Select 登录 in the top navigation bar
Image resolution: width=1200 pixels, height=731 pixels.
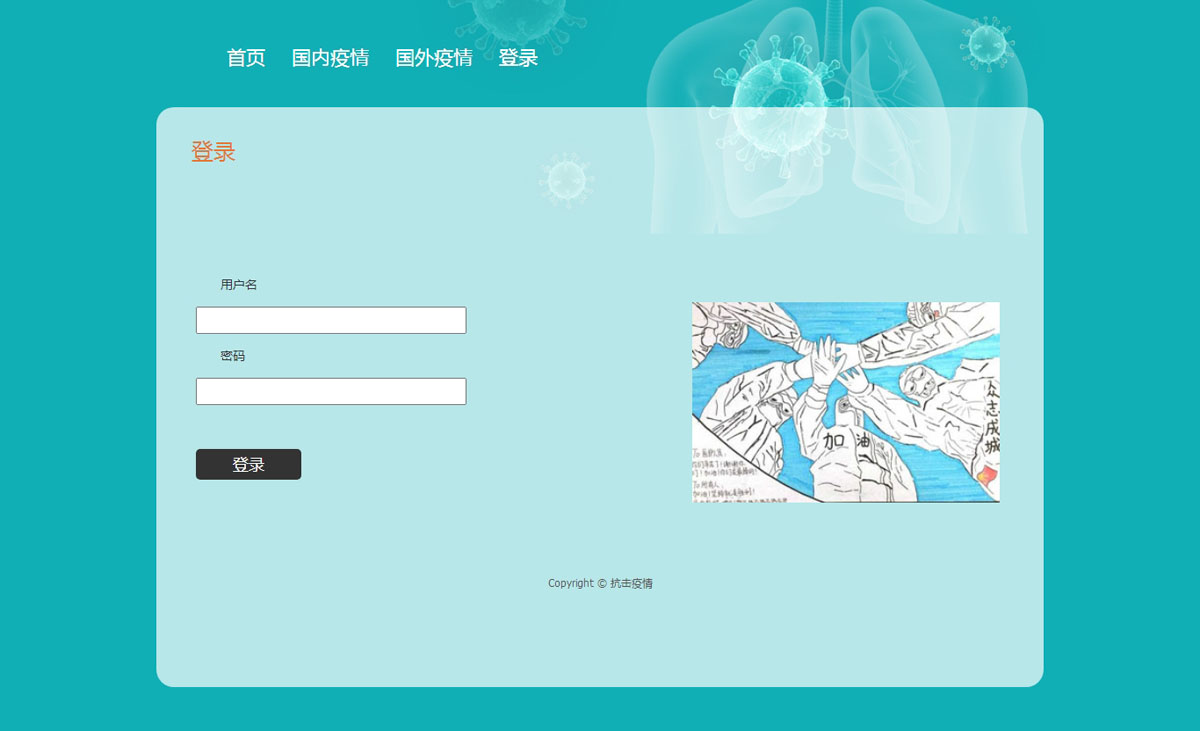pos(518,58)
